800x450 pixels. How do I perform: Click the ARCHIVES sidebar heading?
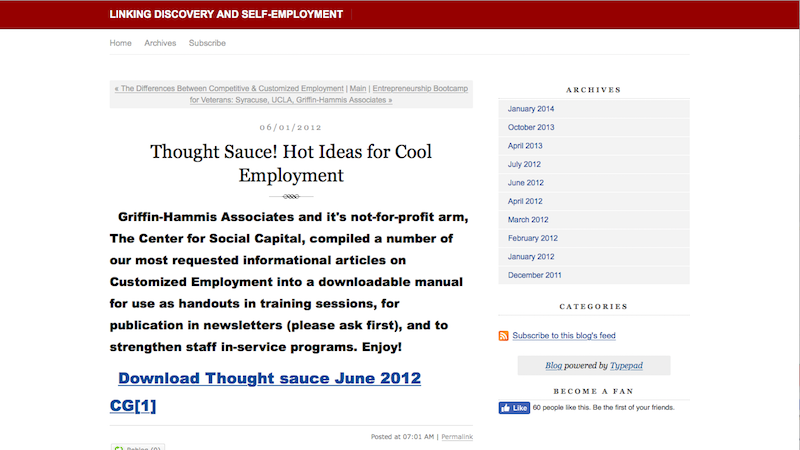click(593, 90)
